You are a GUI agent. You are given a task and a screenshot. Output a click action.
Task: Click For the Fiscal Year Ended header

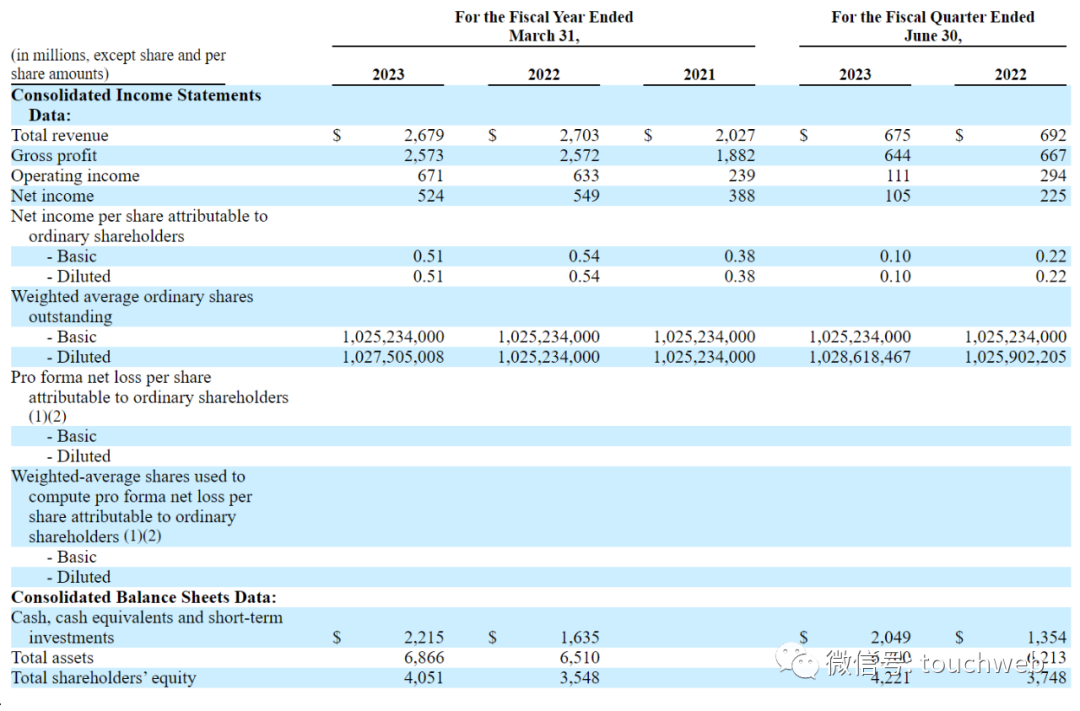click(543, 26)
